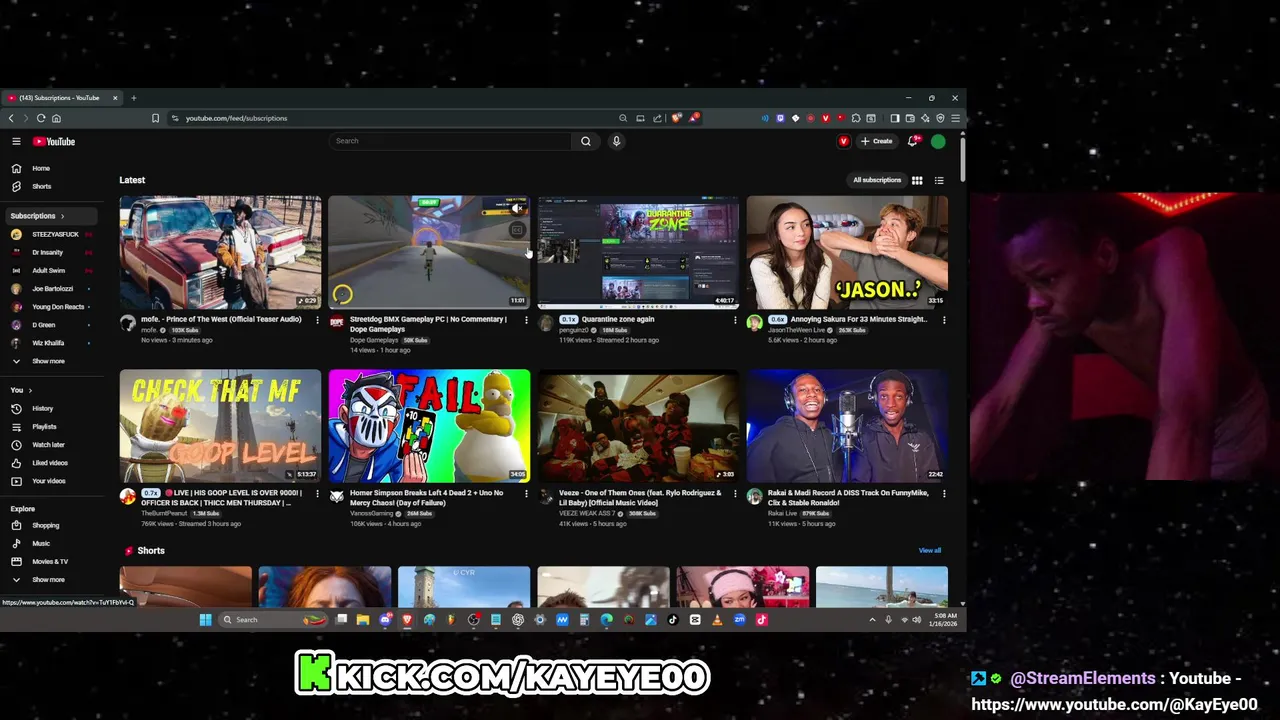Open options for Rakai & Madi video
Viewport: 1280px width, 720px height.
click(x=944, y=494)
